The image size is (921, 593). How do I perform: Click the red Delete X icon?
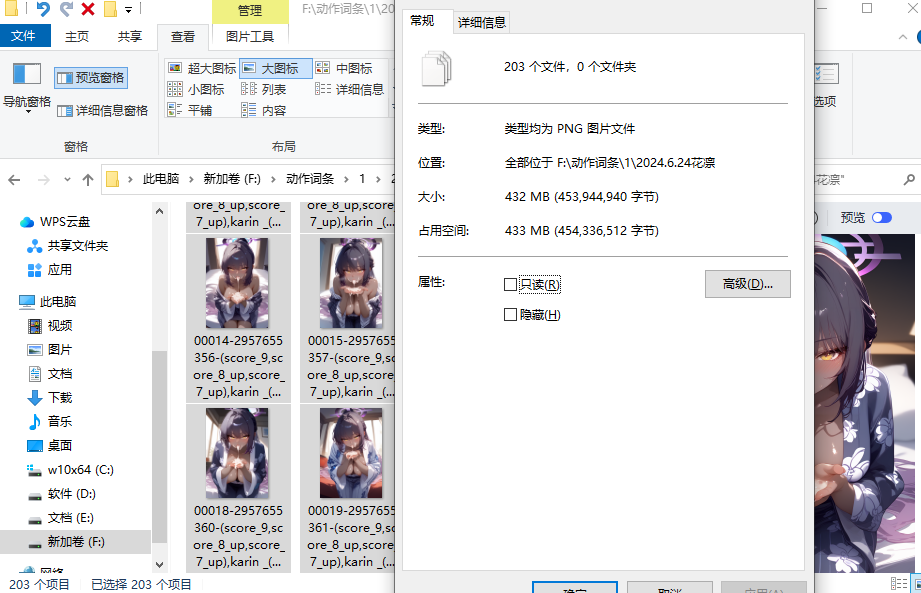pos(88,9)
